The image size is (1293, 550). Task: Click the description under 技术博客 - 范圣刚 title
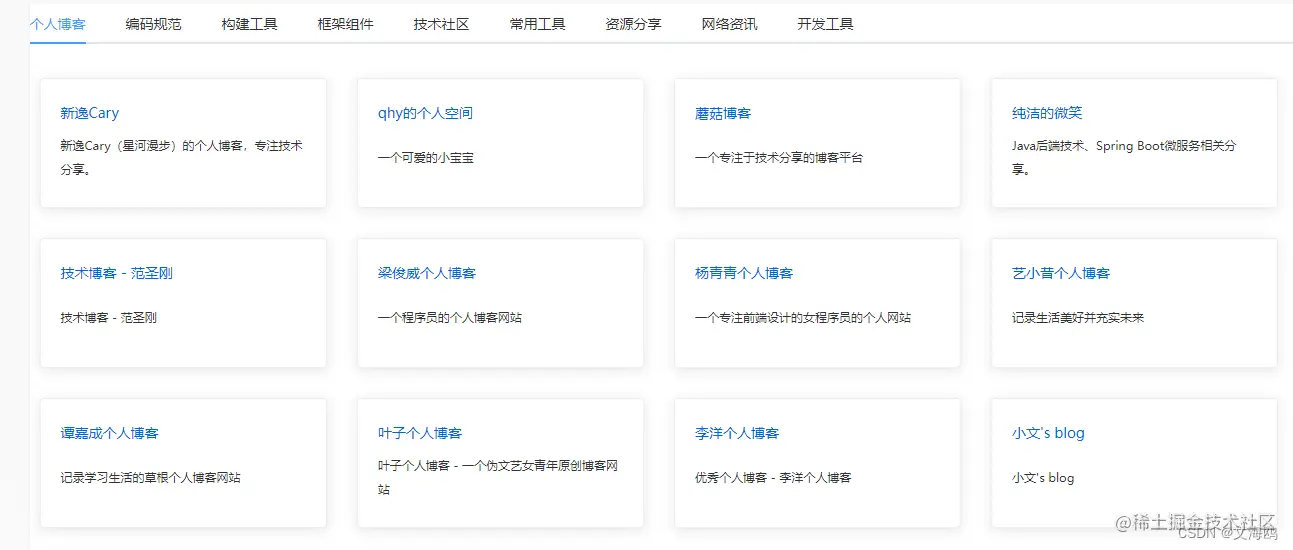[108, 317]
